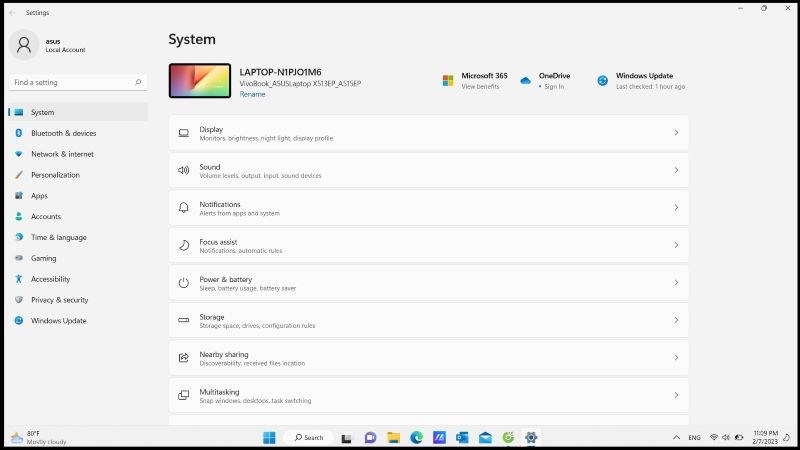
Task: Click the "Sleep, battery usage, battery saver" text
Action: (x=247, y=288)
